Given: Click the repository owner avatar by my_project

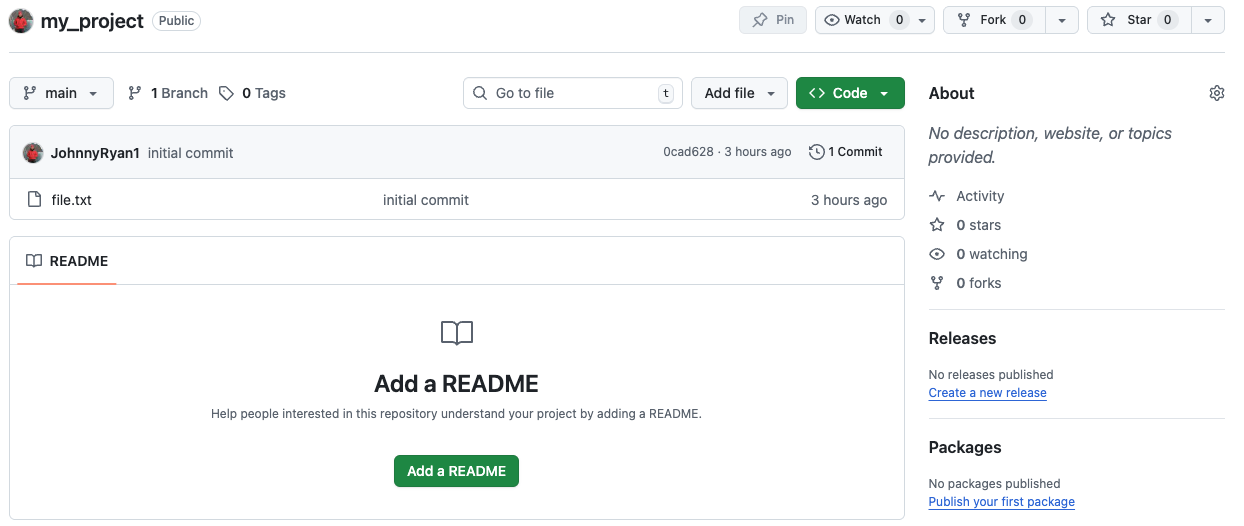Looking at the screenshot, I should point(21,20).
